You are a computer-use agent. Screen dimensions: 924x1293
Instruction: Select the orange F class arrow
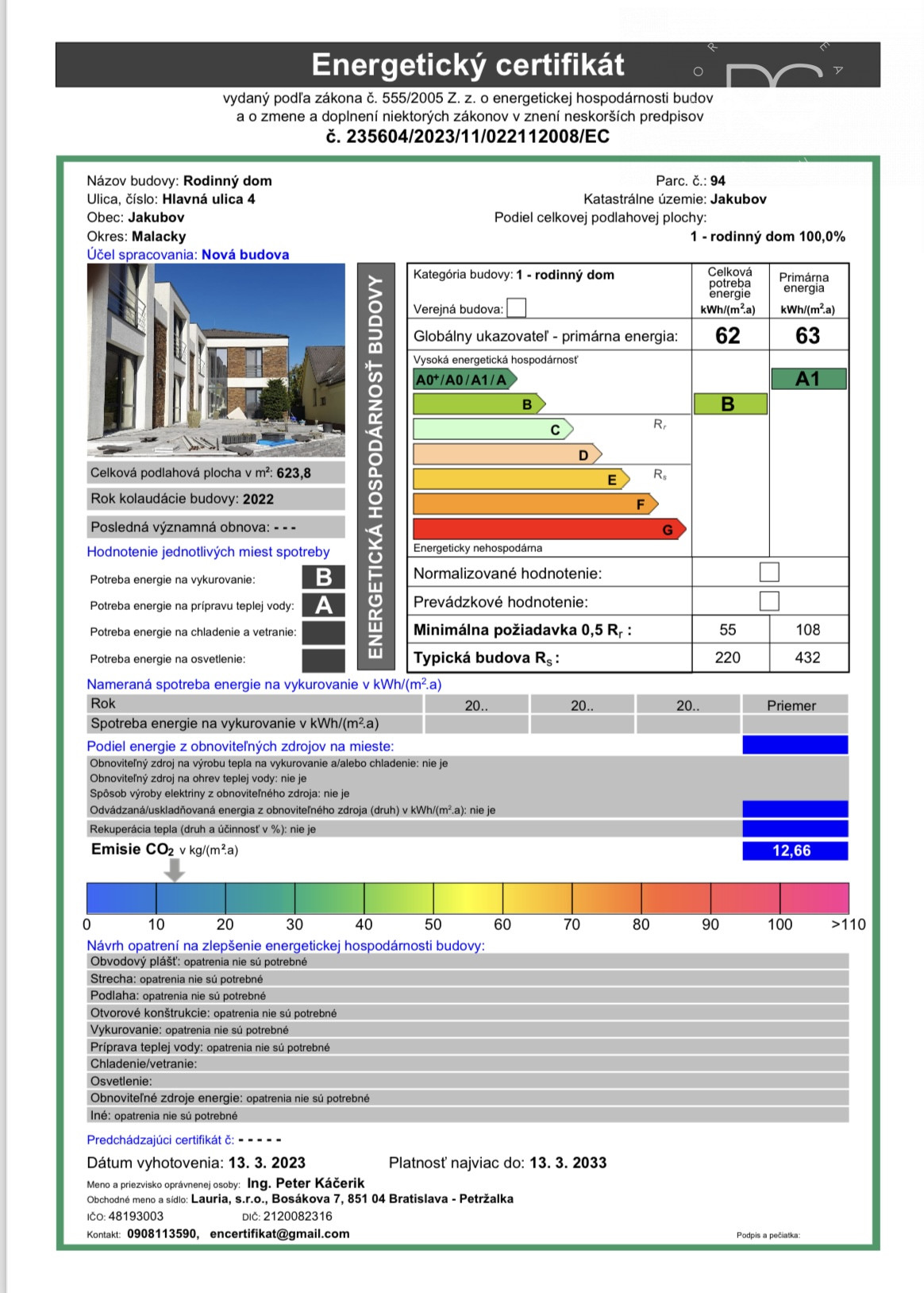point(536,504)
